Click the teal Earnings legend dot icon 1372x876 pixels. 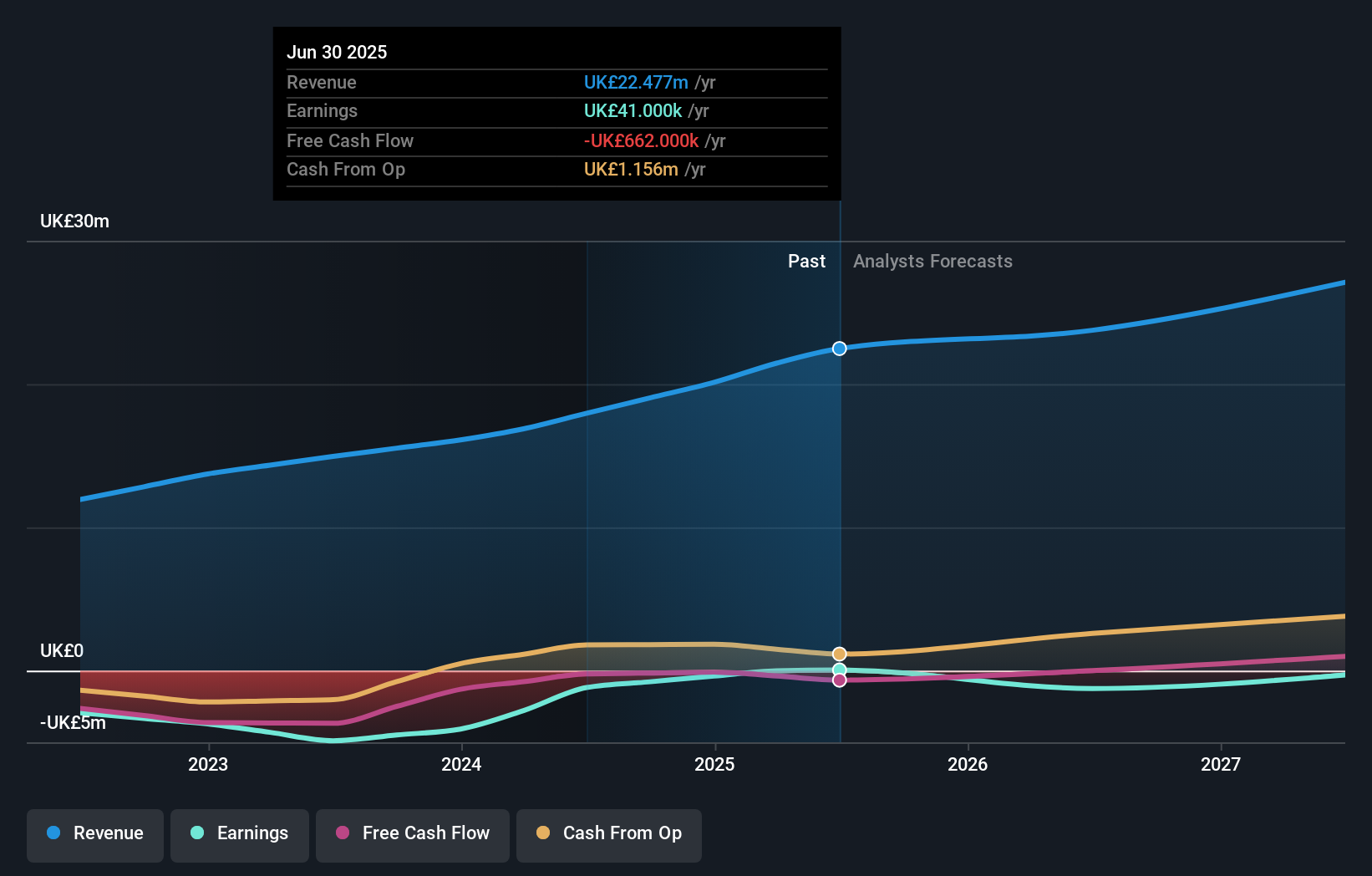tap(197, 833)
